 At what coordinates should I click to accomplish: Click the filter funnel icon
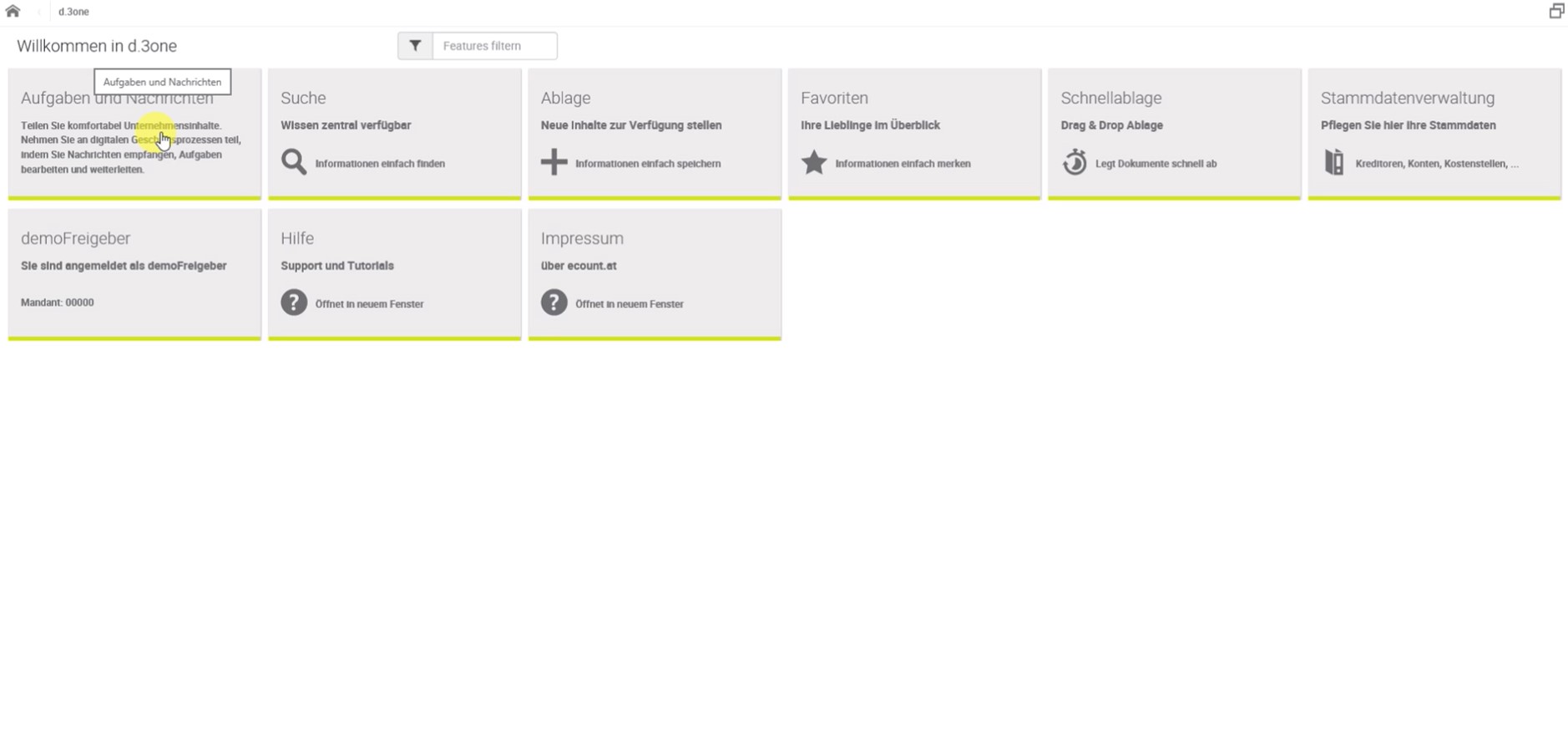pos(415,46)
